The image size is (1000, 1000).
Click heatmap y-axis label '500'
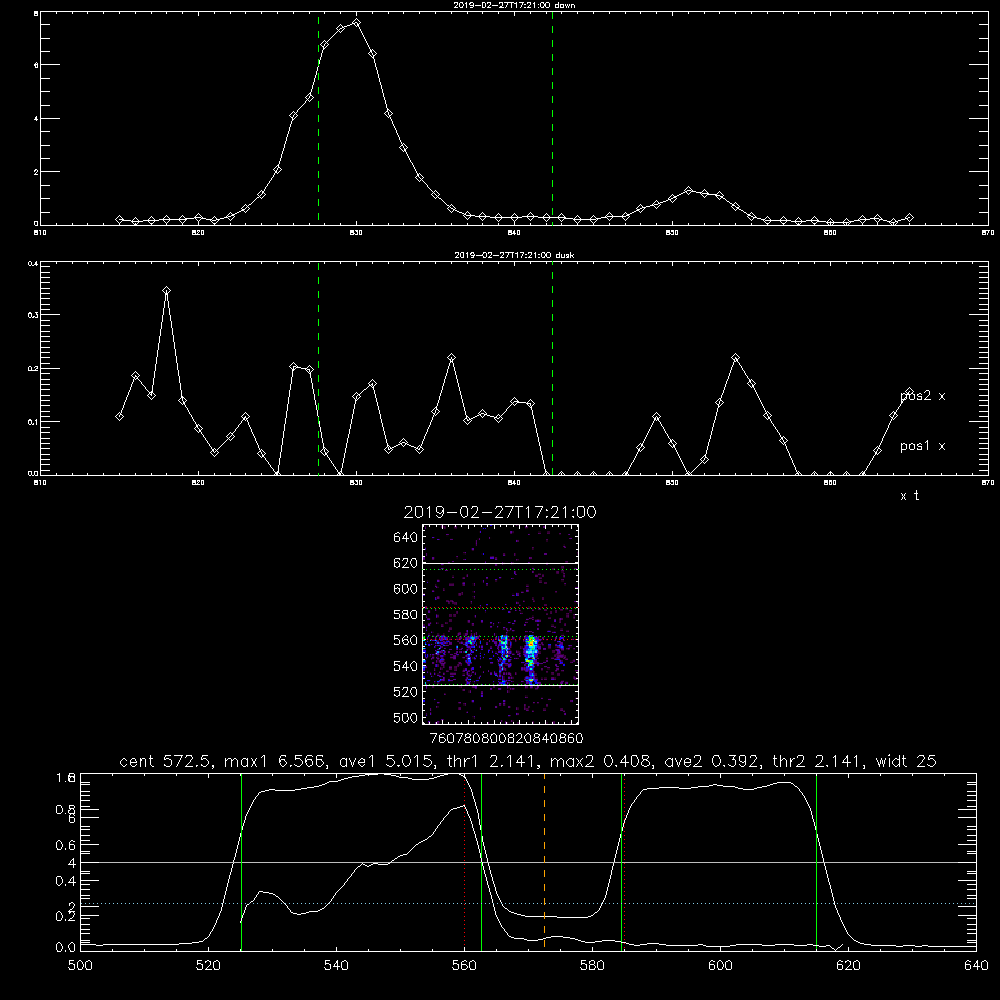[x=406, y=718]
